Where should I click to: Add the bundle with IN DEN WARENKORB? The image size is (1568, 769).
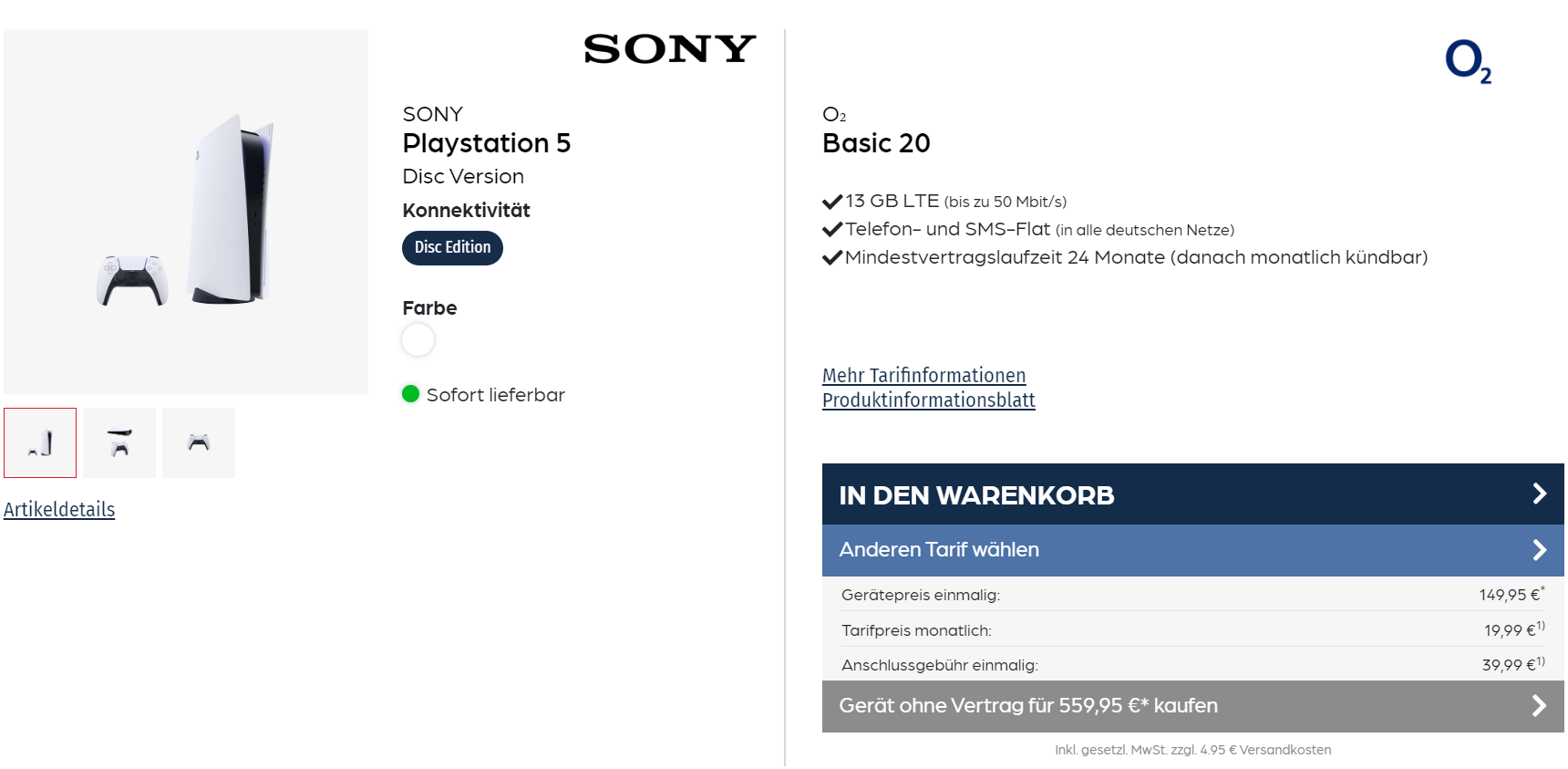click(x=976, y=494)
